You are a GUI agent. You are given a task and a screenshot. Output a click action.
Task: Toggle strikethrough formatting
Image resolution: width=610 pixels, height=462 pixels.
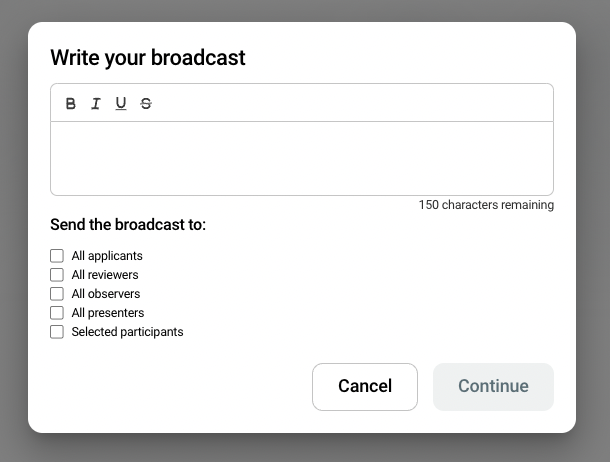(146, 103)
